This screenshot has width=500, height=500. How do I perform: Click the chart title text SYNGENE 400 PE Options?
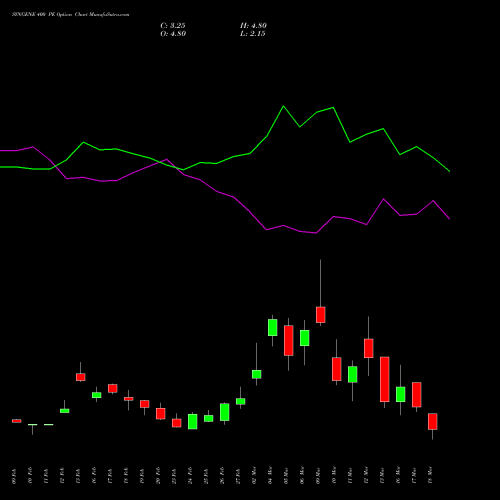pyautogui.click(x=42, y=14)
